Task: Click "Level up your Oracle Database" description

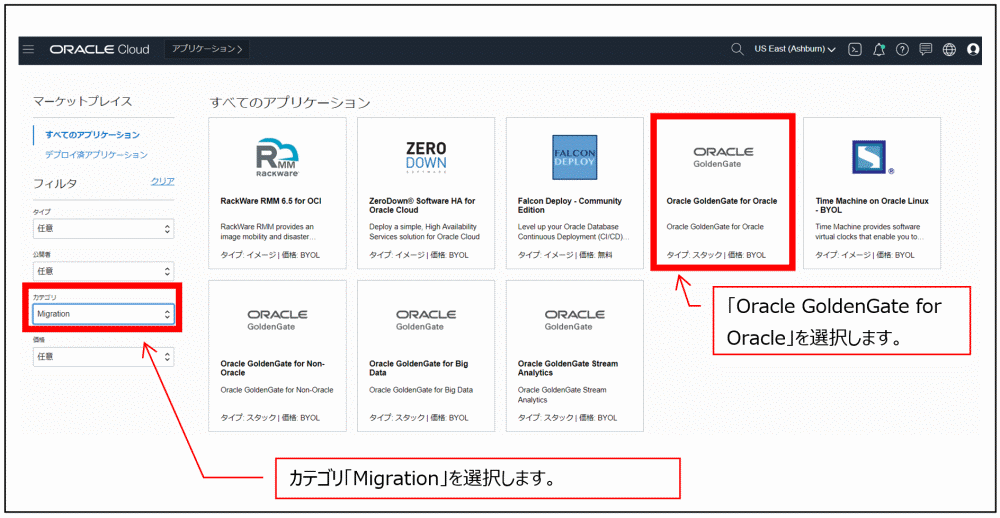Action: pyautogui.click(x=573, y=232)
